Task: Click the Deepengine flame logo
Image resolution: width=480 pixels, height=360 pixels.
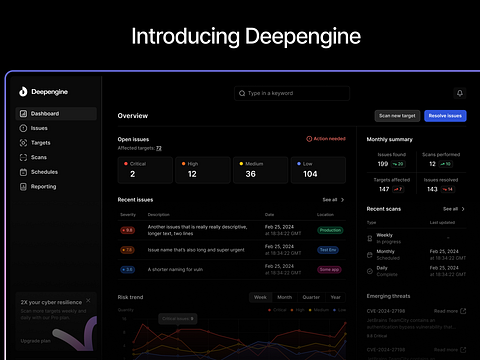Action: (23, 91)
